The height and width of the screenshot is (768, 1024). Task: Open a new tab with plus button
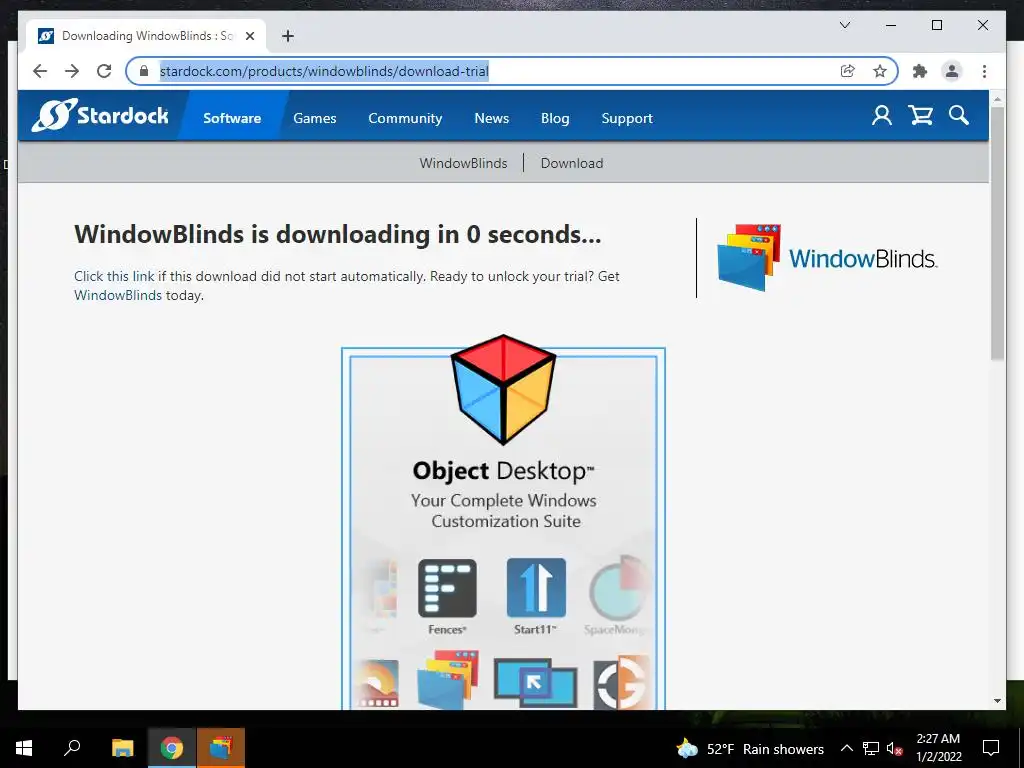[x=287, y=36]
